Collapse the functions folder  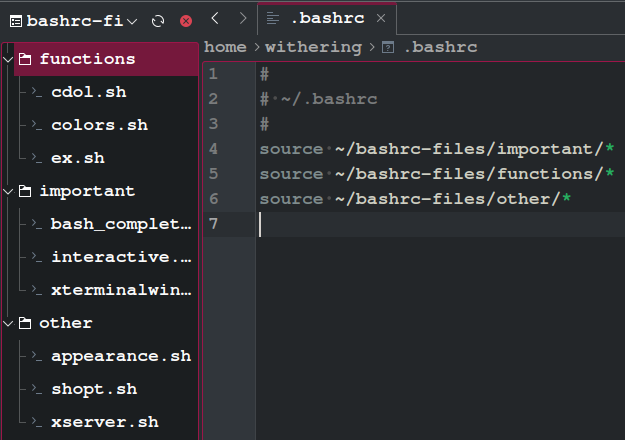tap(8, 60)
